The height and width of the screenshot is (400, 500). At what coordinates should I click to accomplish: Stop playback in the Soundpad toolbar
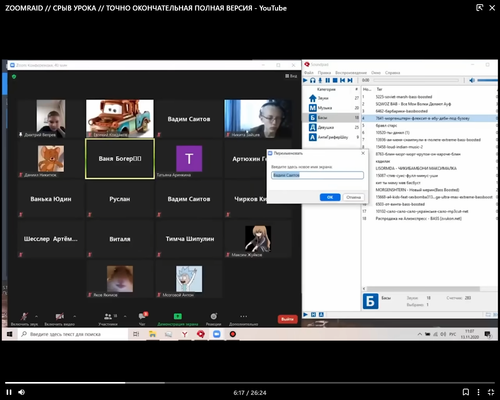point(335,80)
